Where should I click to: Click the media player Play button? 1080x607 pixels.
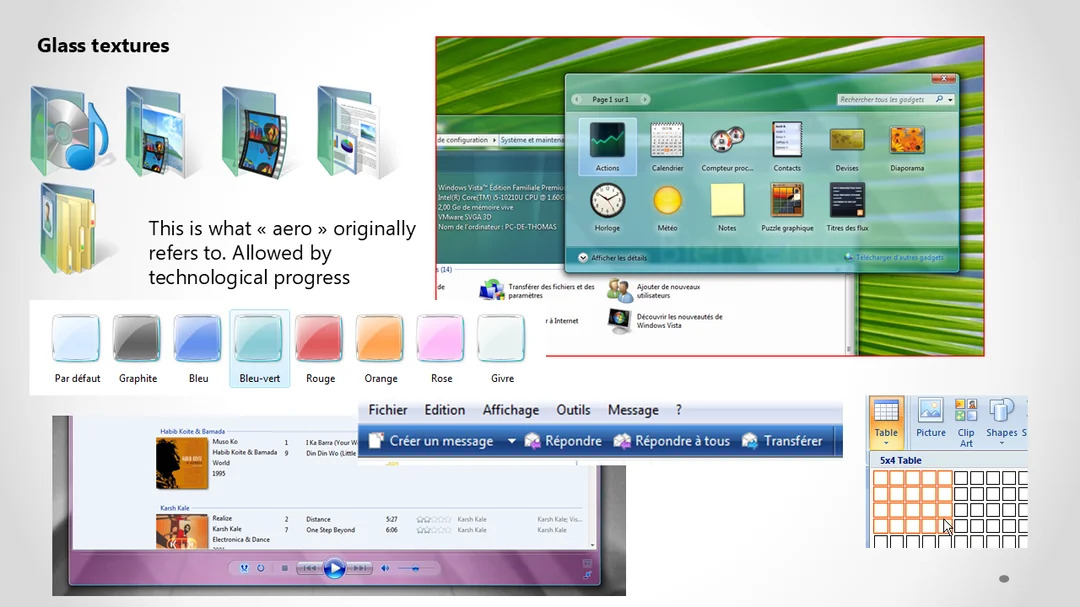click(x=334, y=568)
